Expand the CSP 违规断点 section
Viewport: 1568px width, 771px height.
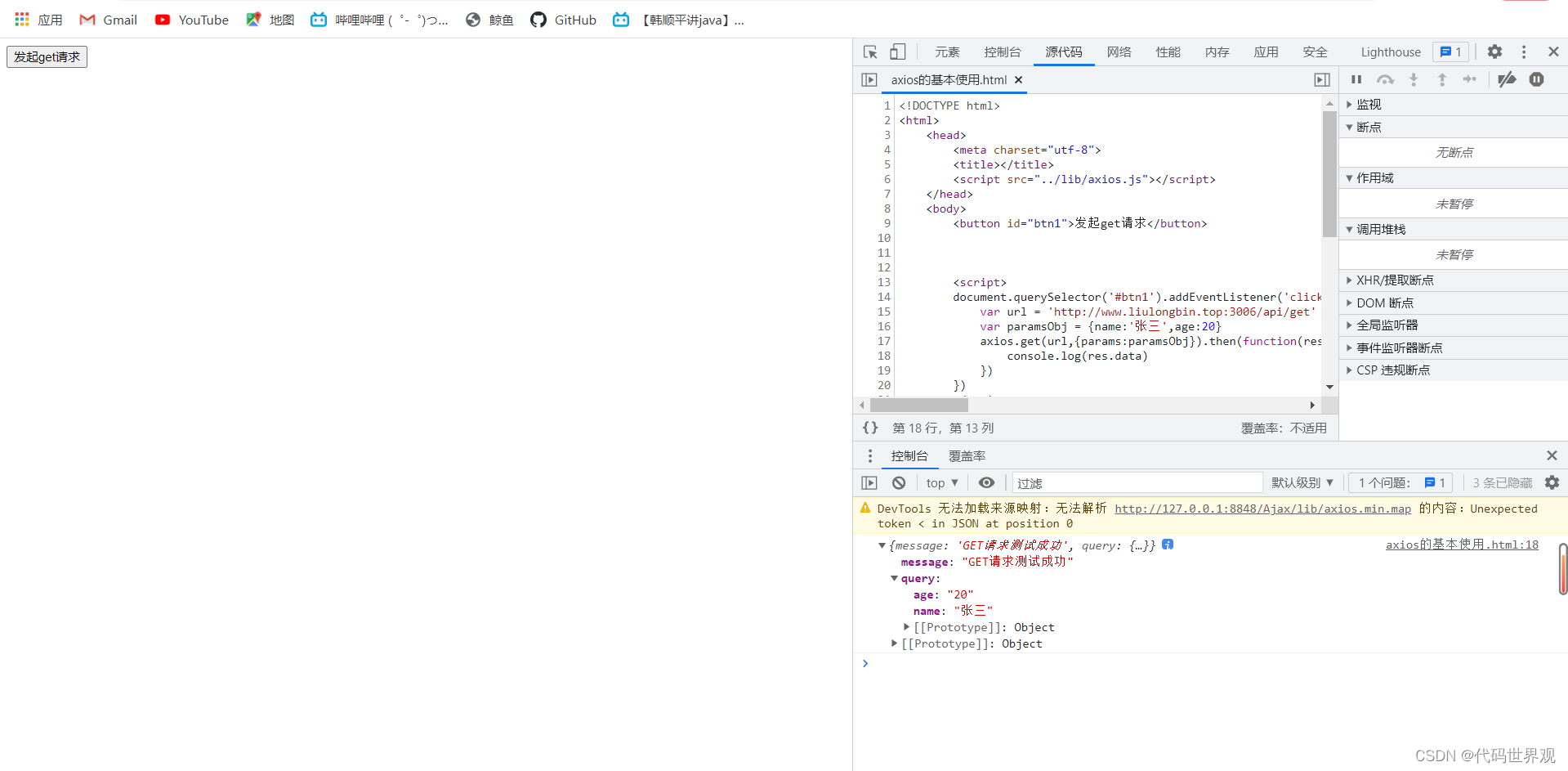pyautogui.click(x=1453, y=370)
